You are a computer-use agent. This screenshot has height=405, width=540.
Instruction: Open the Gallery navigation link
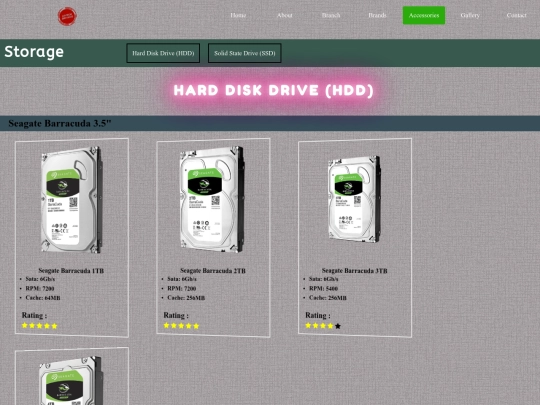point(470,15)
